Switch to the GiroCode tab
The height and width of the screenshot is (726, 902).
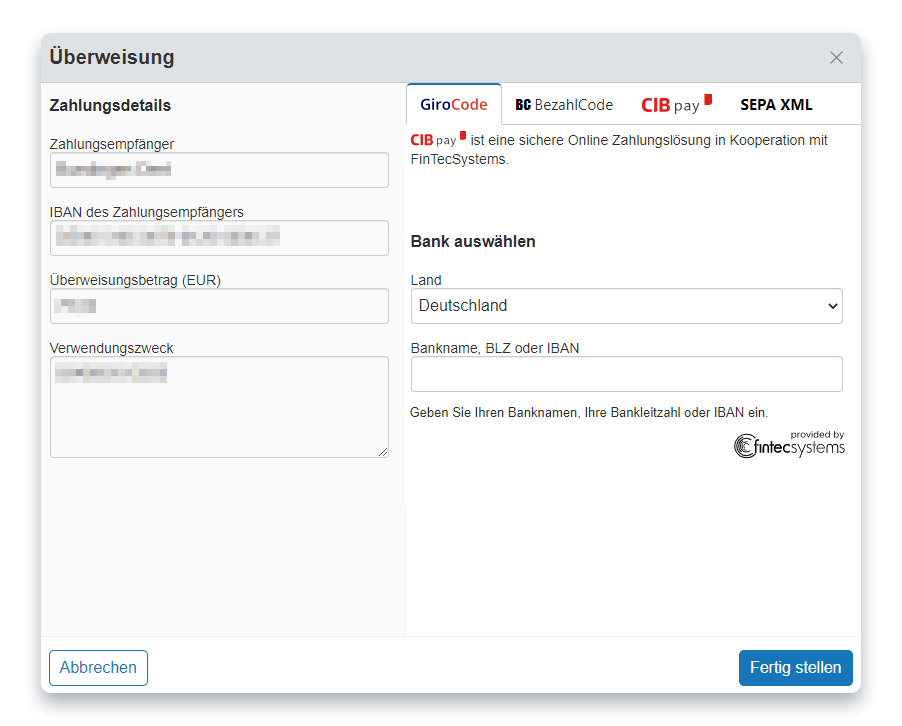(454, 105)
